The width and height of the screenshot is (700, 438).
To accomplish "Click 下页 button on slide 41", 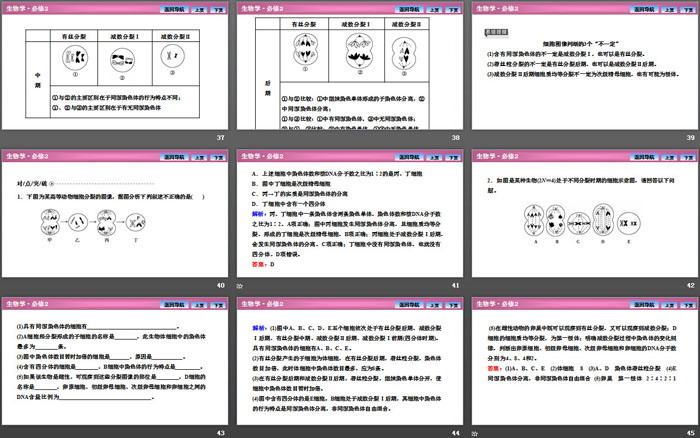I will 454,157.
